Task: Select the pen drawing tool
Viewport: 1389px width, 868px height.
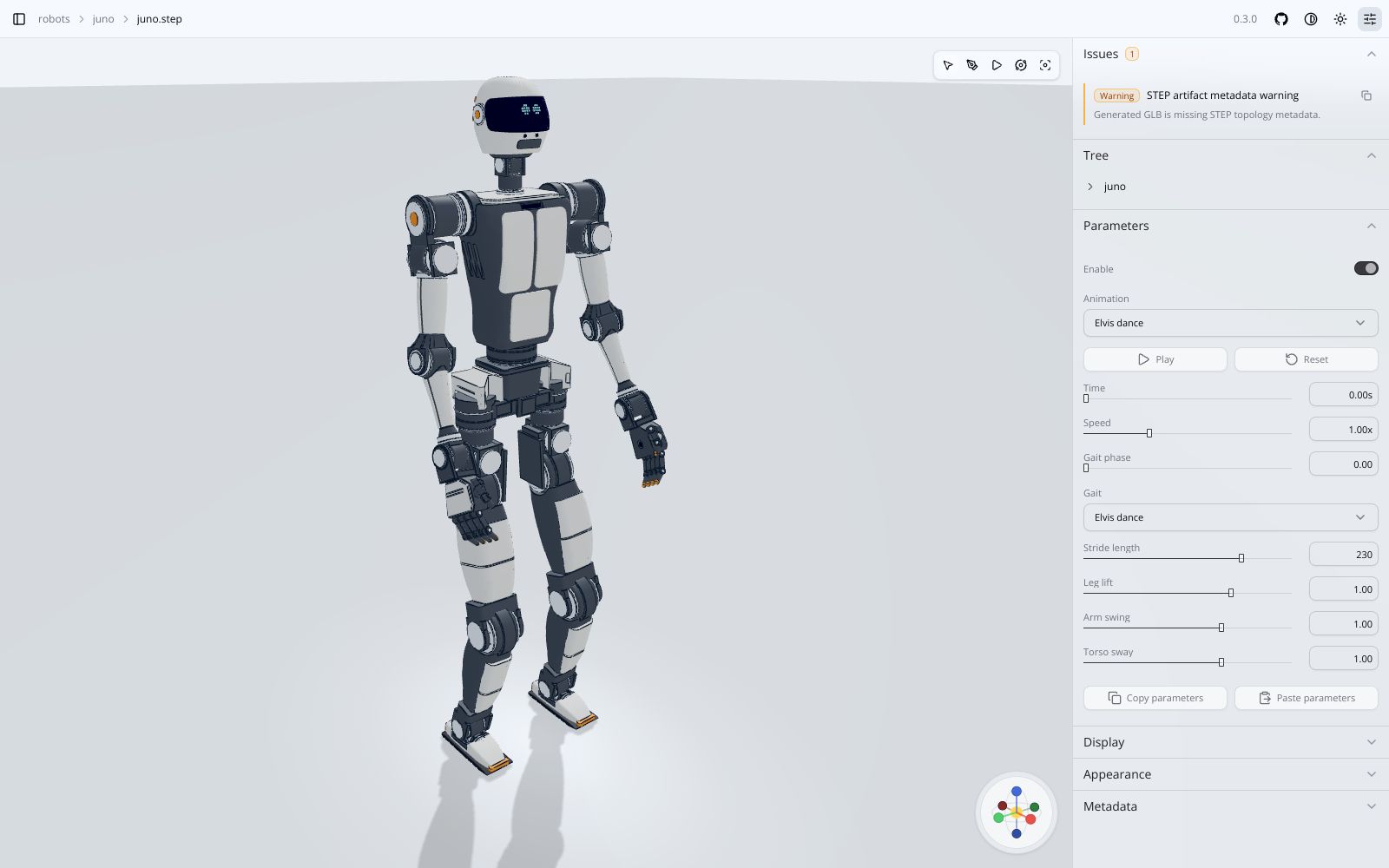Action: pyautogui.click(x=972, y=65)
